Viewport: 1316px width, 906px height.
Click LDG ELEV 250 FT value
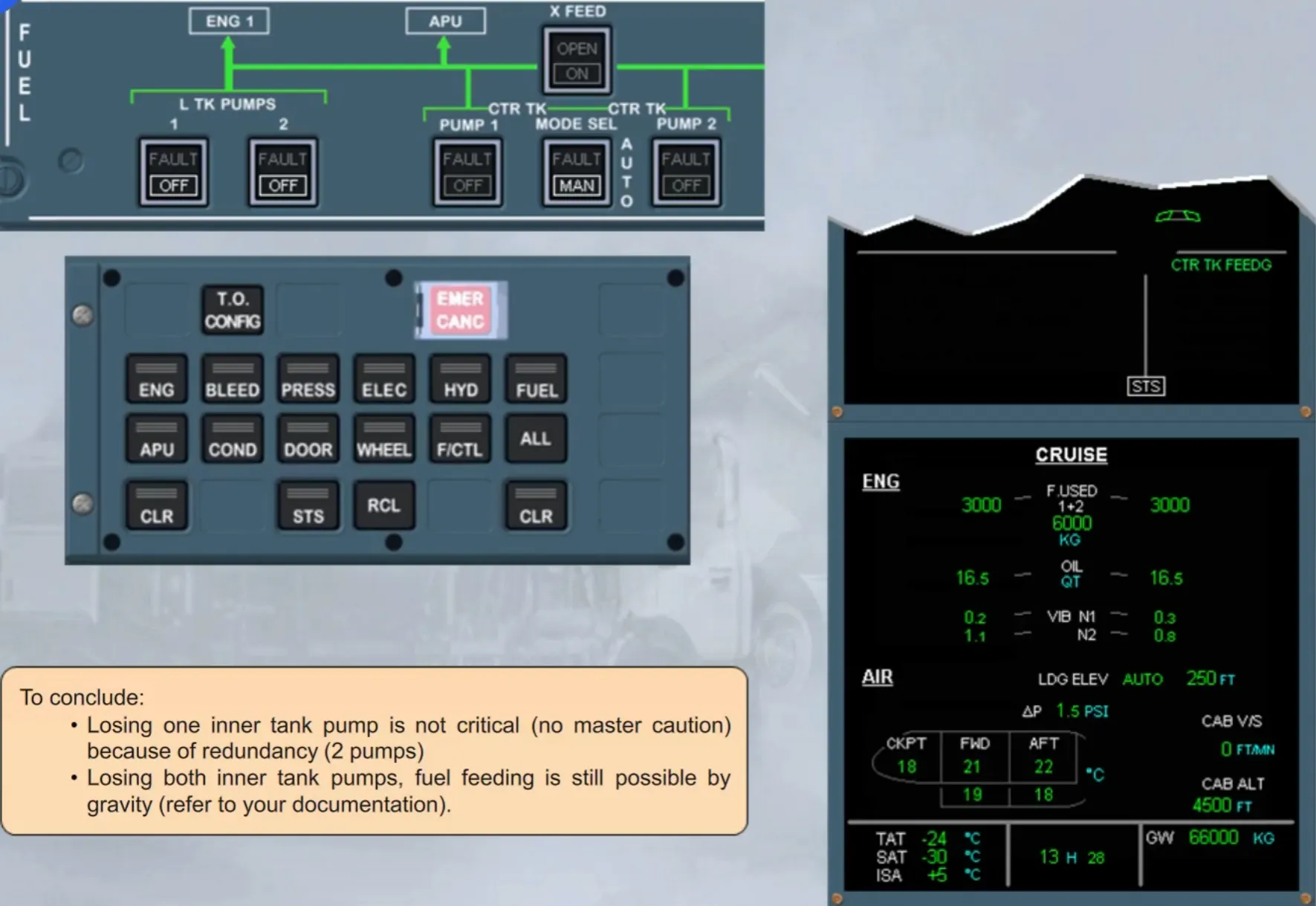1210,679
